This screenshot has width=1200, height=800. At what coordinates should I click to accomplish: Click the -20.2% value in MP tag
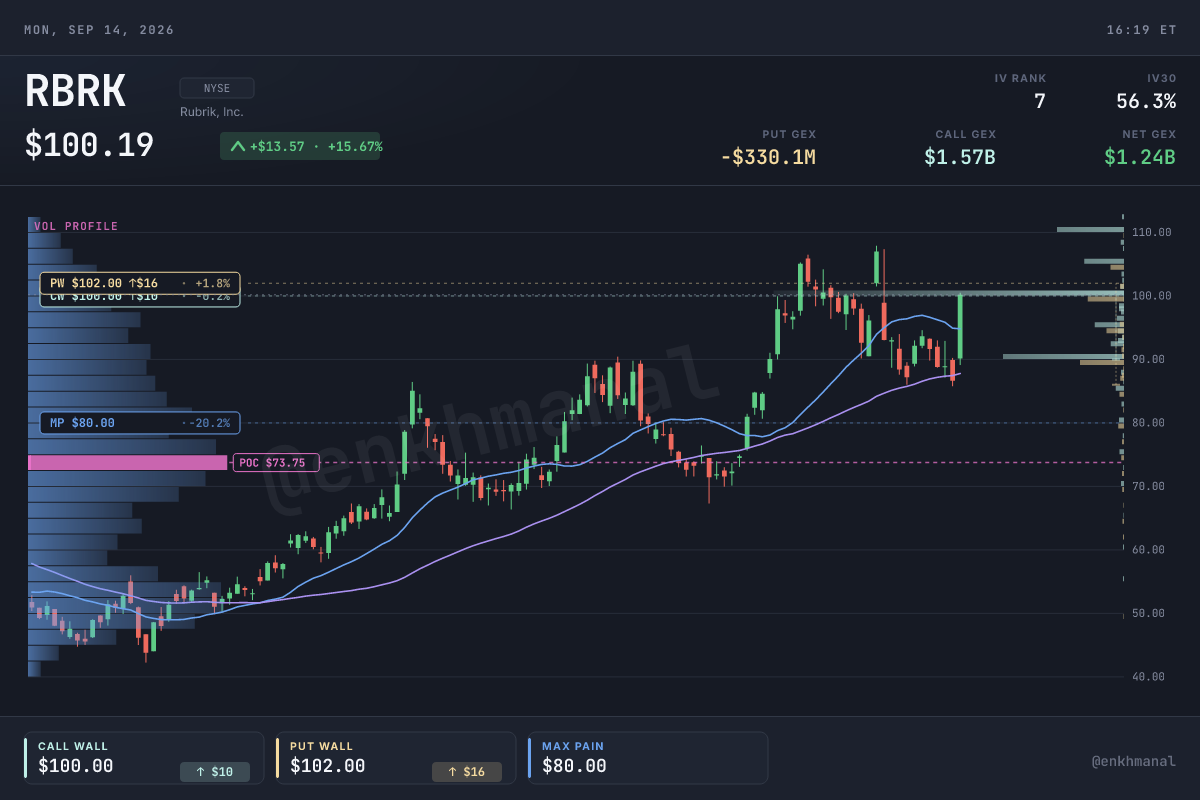[210, 423]
